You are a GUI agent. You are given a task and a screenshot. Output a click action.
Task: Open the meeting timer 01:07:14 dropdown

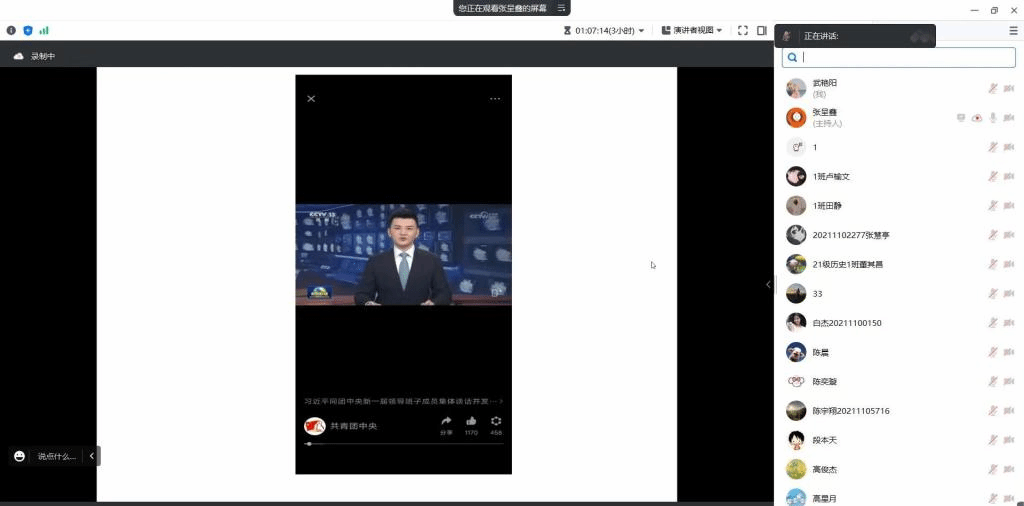click(x=604, y=30)
